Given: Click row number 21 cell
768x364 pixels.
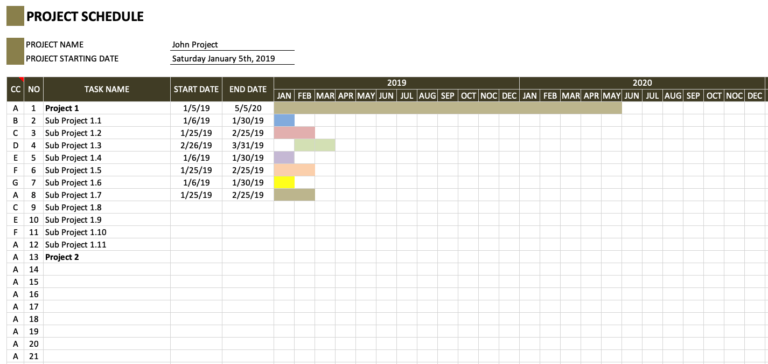Looking at the screenshot, I should pos(34,356).
